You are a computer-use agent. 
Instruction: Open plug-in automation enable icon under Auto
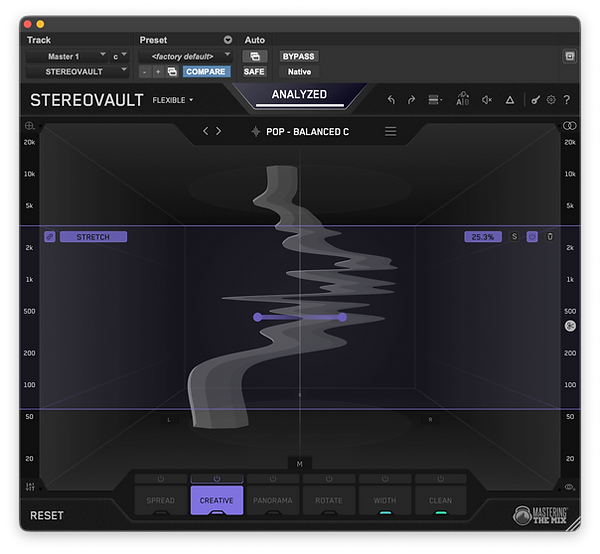[x=254, y=56]
